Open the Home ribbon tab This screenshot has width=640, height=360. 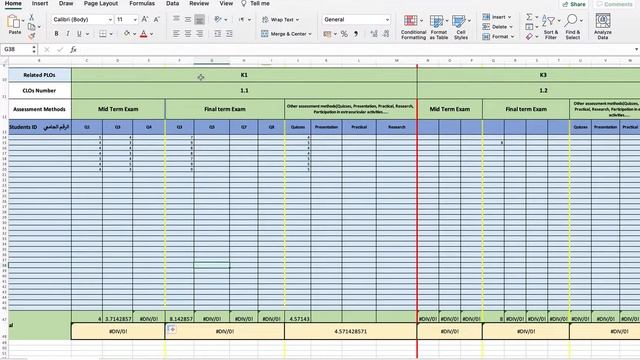(x=13, y=3)
